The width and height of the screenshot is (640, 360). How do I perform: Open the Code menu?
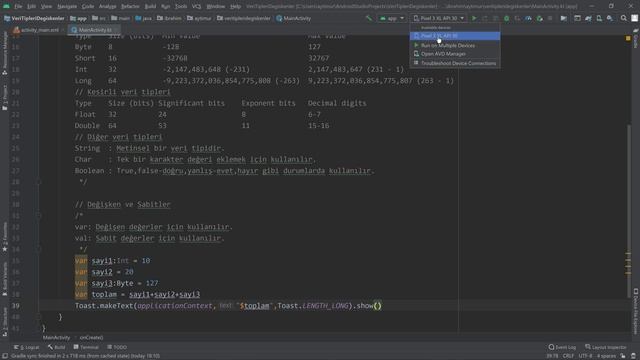pos(88,6)
